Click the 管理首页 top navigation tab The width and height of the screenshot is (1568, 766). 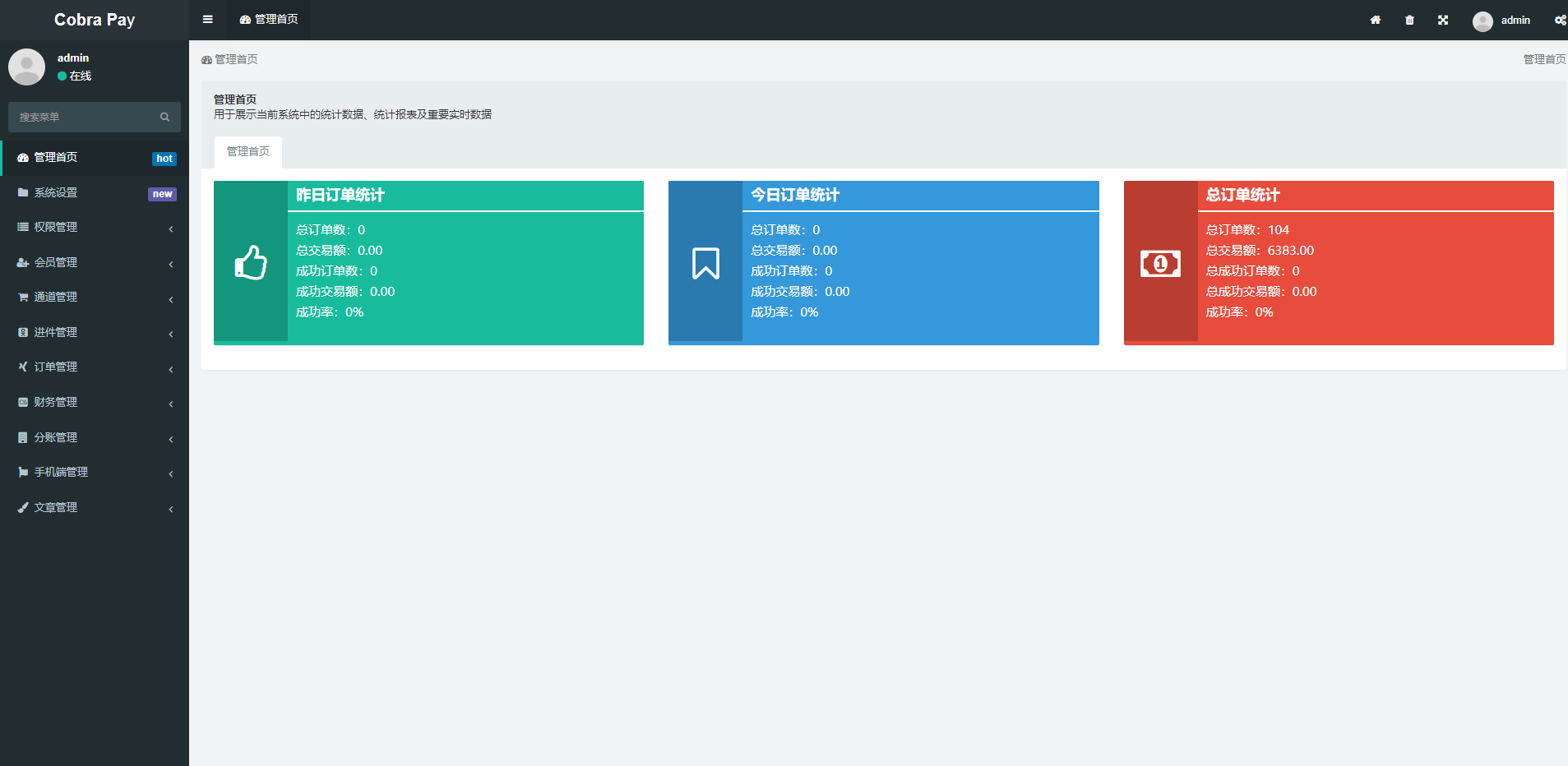tap(269, 20)
